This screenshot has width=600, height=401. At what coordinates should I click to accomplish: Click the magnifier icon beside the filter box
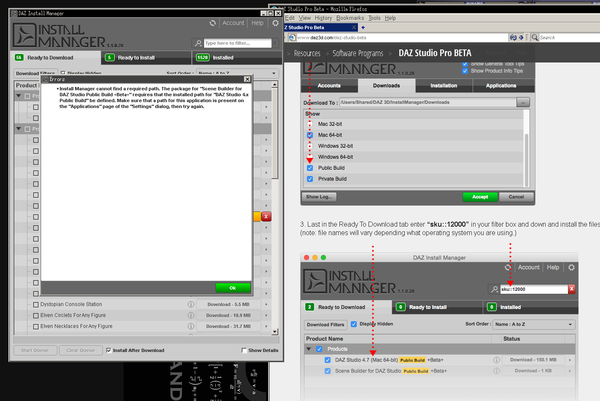tap(198, 43)
